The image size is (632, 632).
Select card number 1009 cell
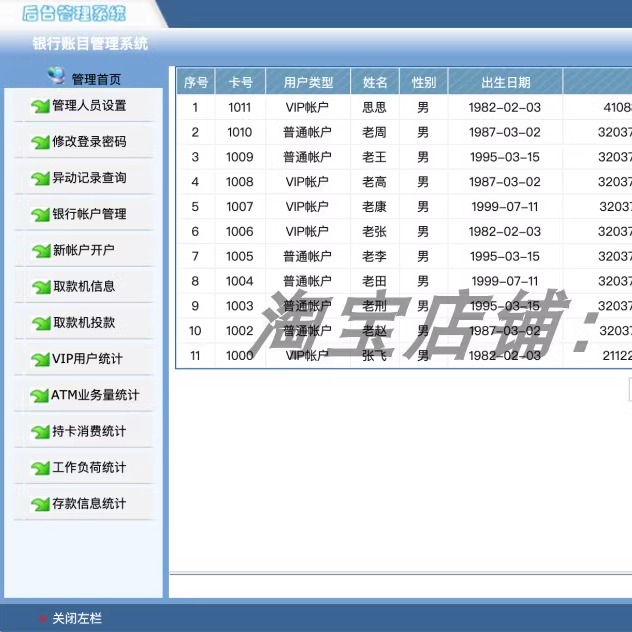240,157
